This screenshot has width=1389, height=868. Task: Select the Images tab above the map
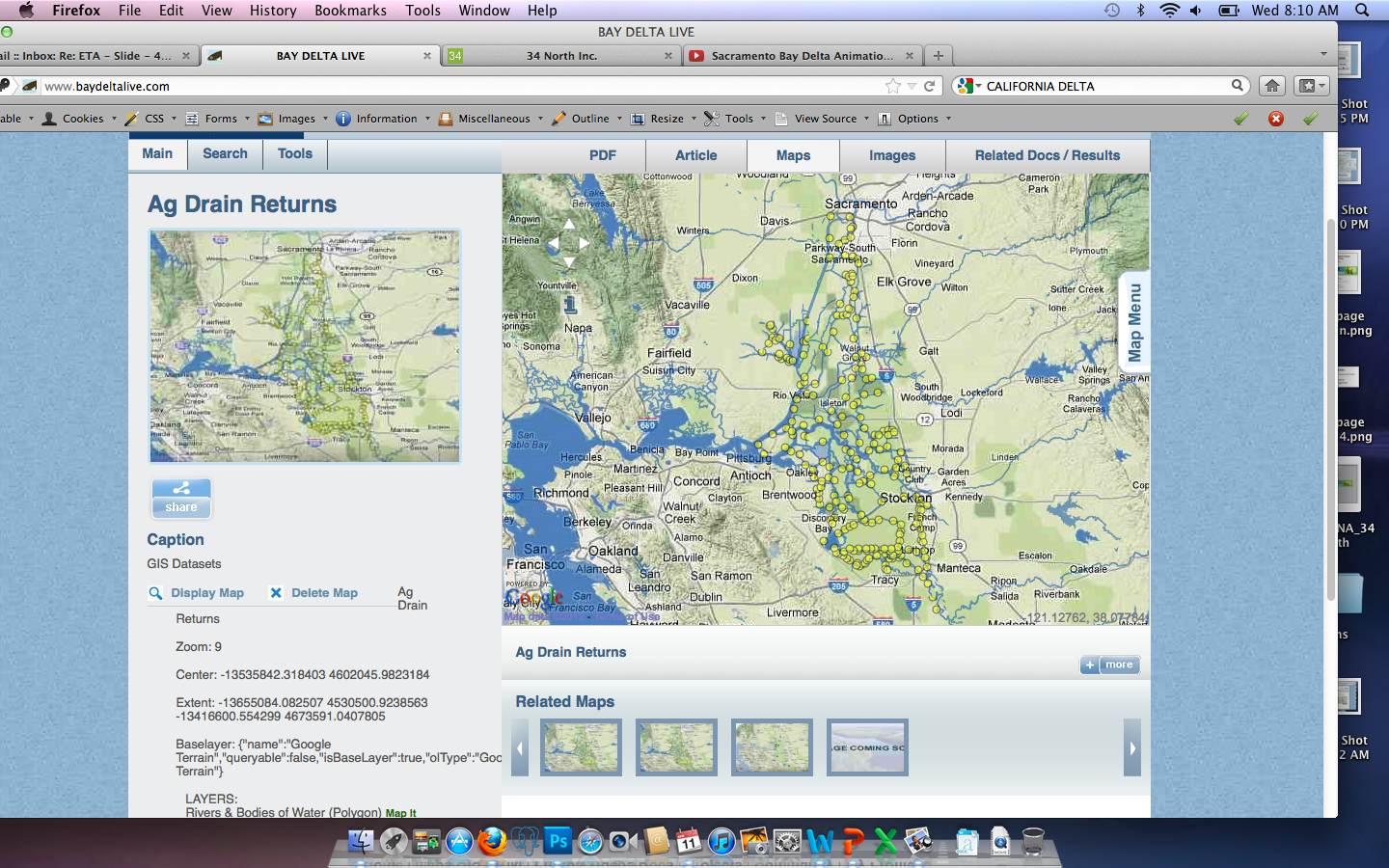pos(892,155)
